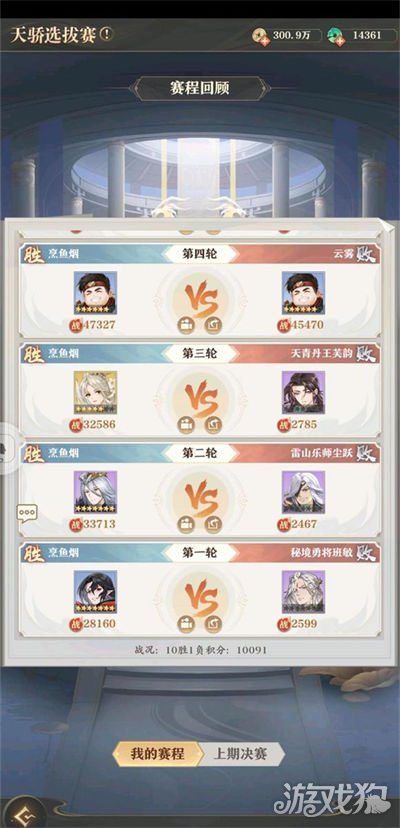This screenshot has width=400, height=828.
Task: Play the 第一轮 battle replay (camera icon)
Action: pos(186,624)
